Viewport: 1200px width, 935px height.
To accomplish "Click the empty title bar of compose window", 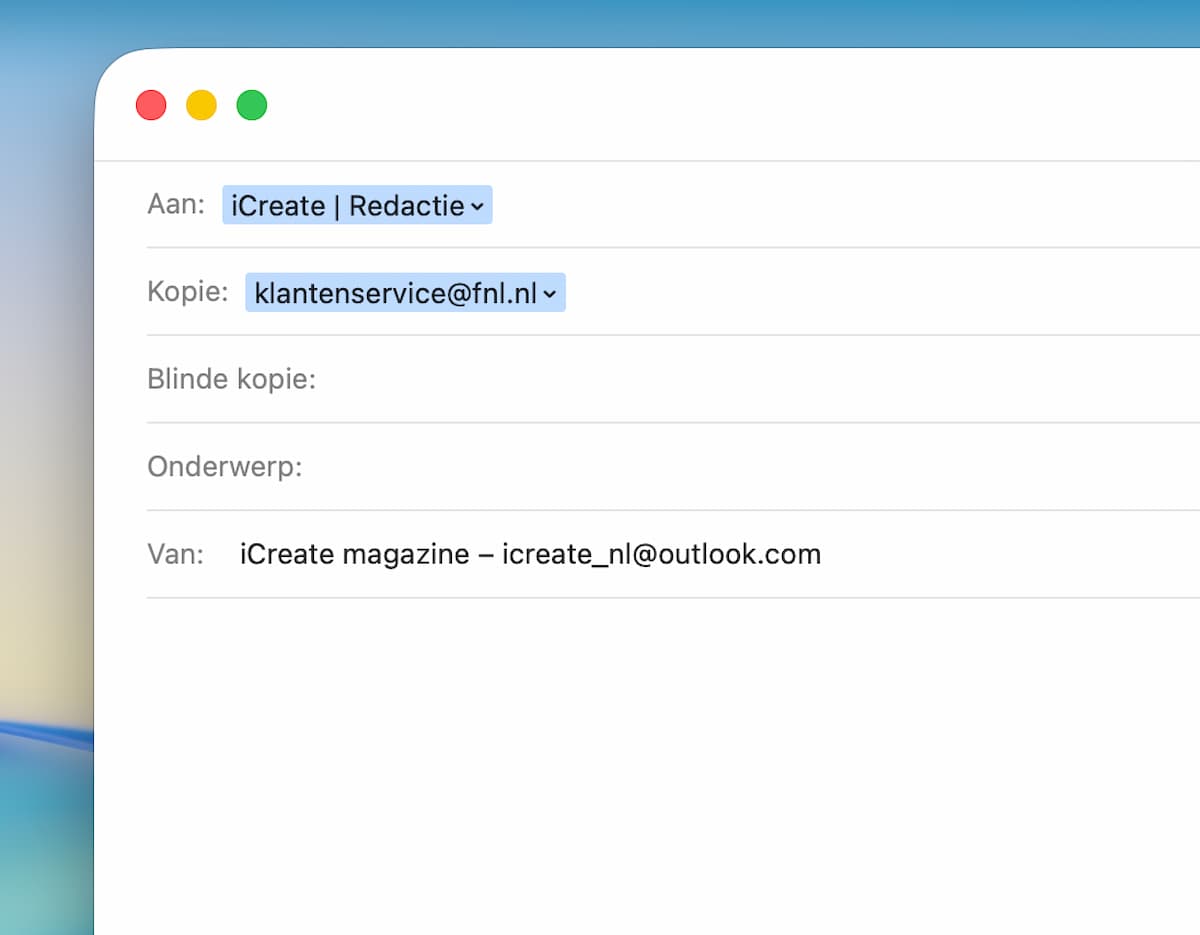I will [x=700, y=105].
